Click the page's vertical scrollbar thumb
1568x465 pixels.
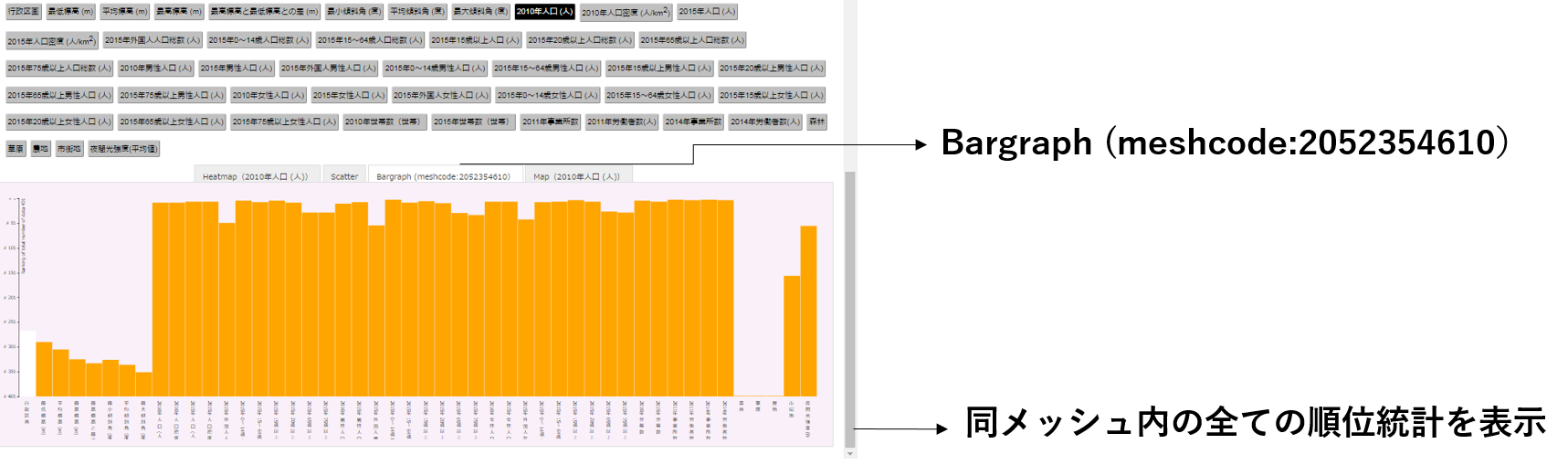(x=850, y=297)
